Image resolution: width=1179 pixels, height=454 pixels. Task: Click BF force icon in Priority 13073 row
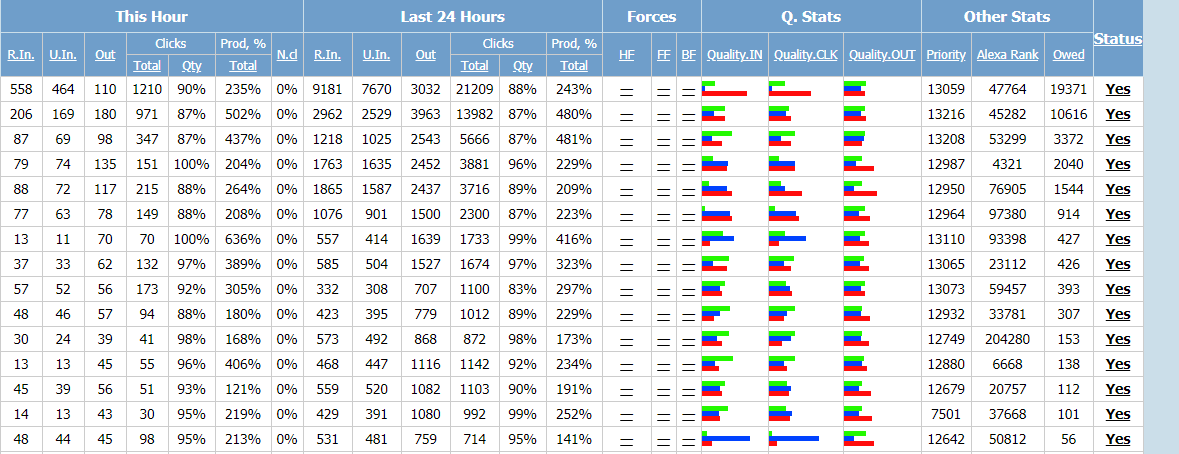pyautogui.click(x=689, y=292)
